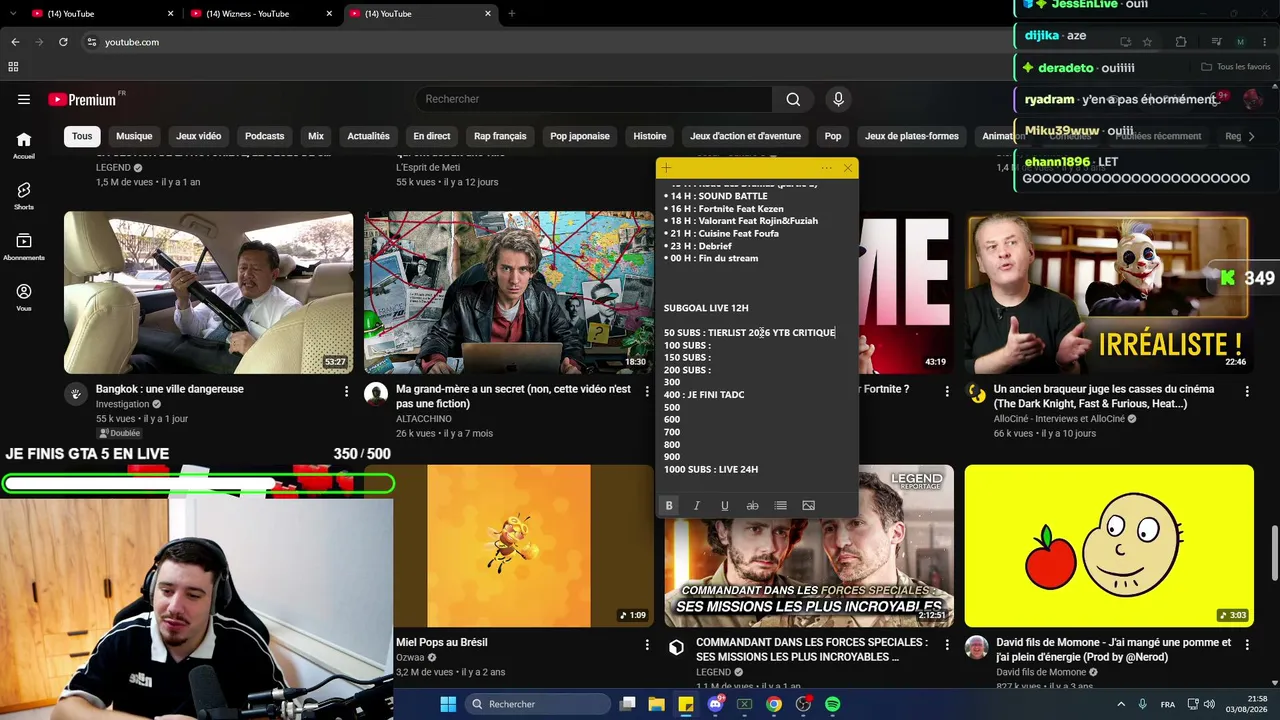Open options for the Ancien braqueur video
Viewport: 1280px width, 720px height.
click(1246, 391)
